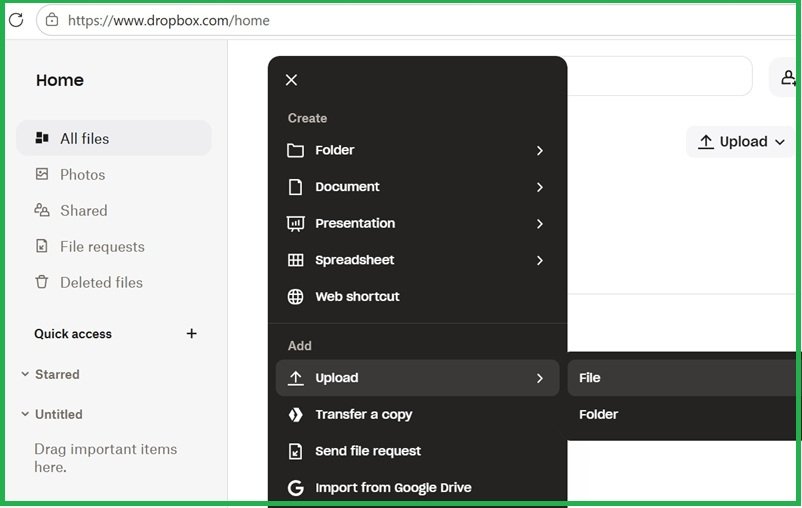
Task: Open Shared in the sidebar
Action: coord(114,210)
